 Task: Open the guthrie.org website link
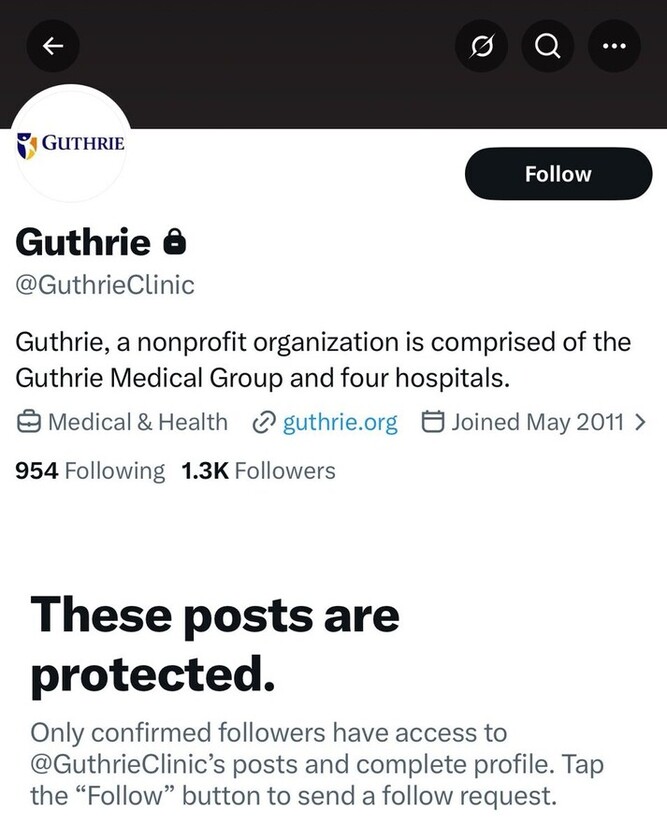coord(340,423)
